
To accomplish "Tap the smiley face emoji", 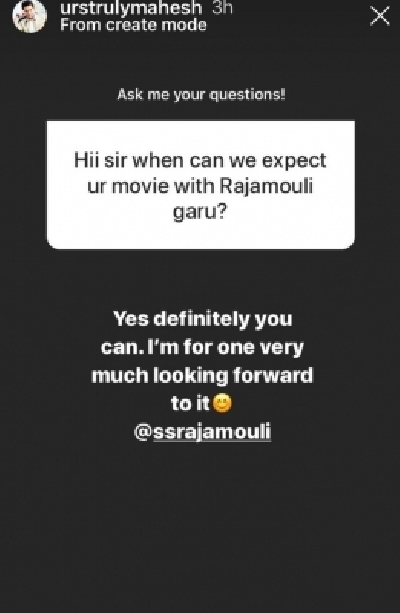I will 222,404.
